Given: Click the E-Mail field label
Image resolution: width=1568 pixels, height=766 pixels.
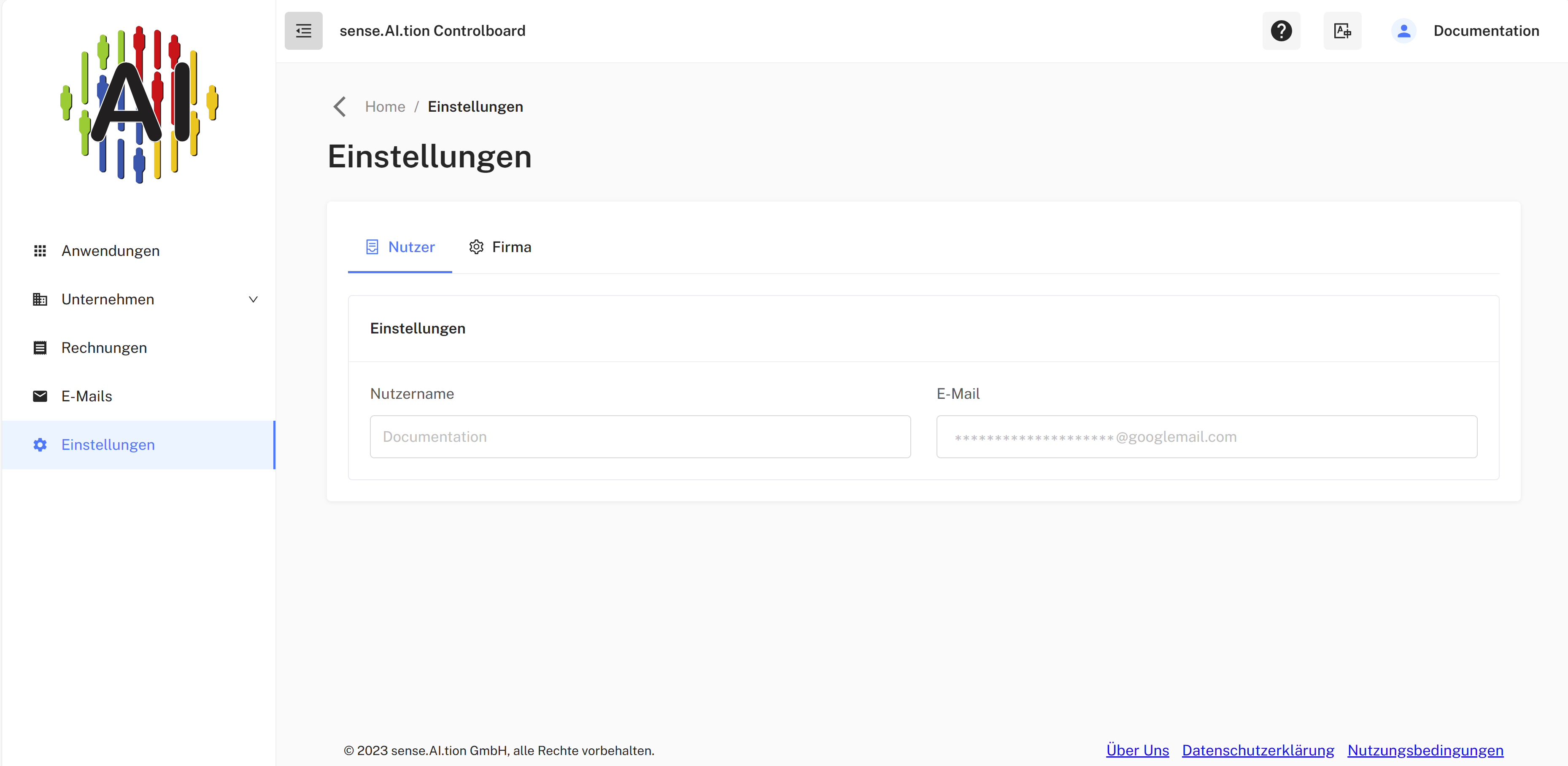Looking at the screenshot, I should 958,394.
